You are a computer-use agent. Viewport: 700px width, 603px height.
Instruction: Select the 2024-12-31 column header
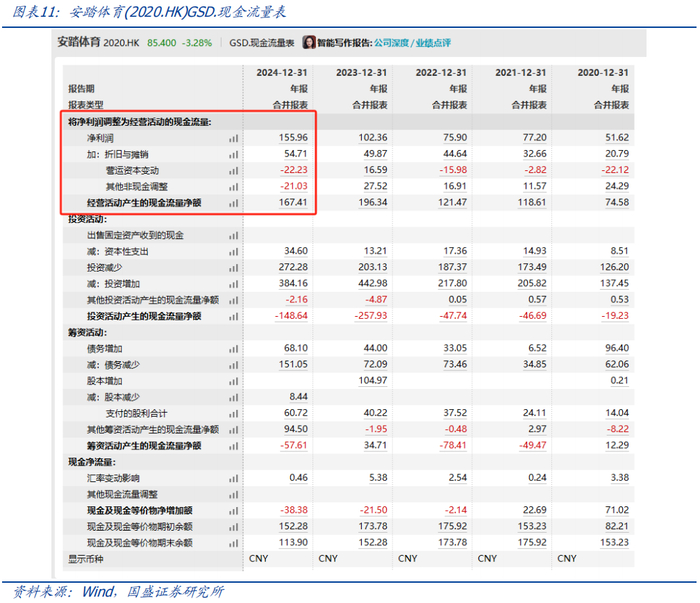click(x=282, y=73)
